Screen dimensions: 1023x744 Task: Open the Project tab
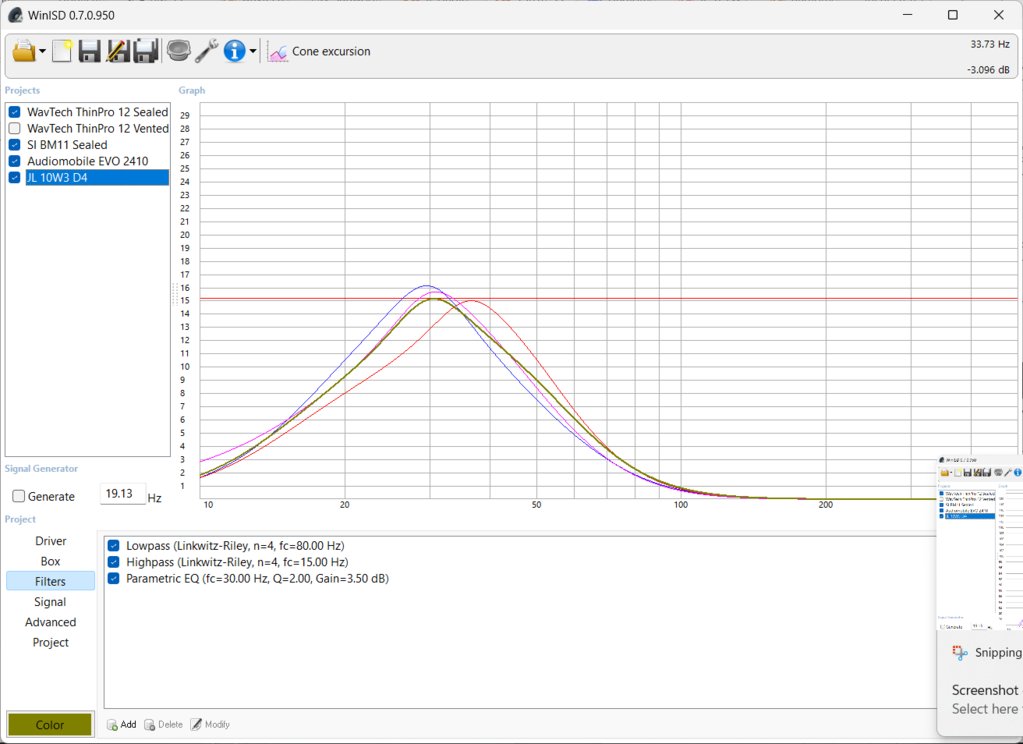click(51, 642)
